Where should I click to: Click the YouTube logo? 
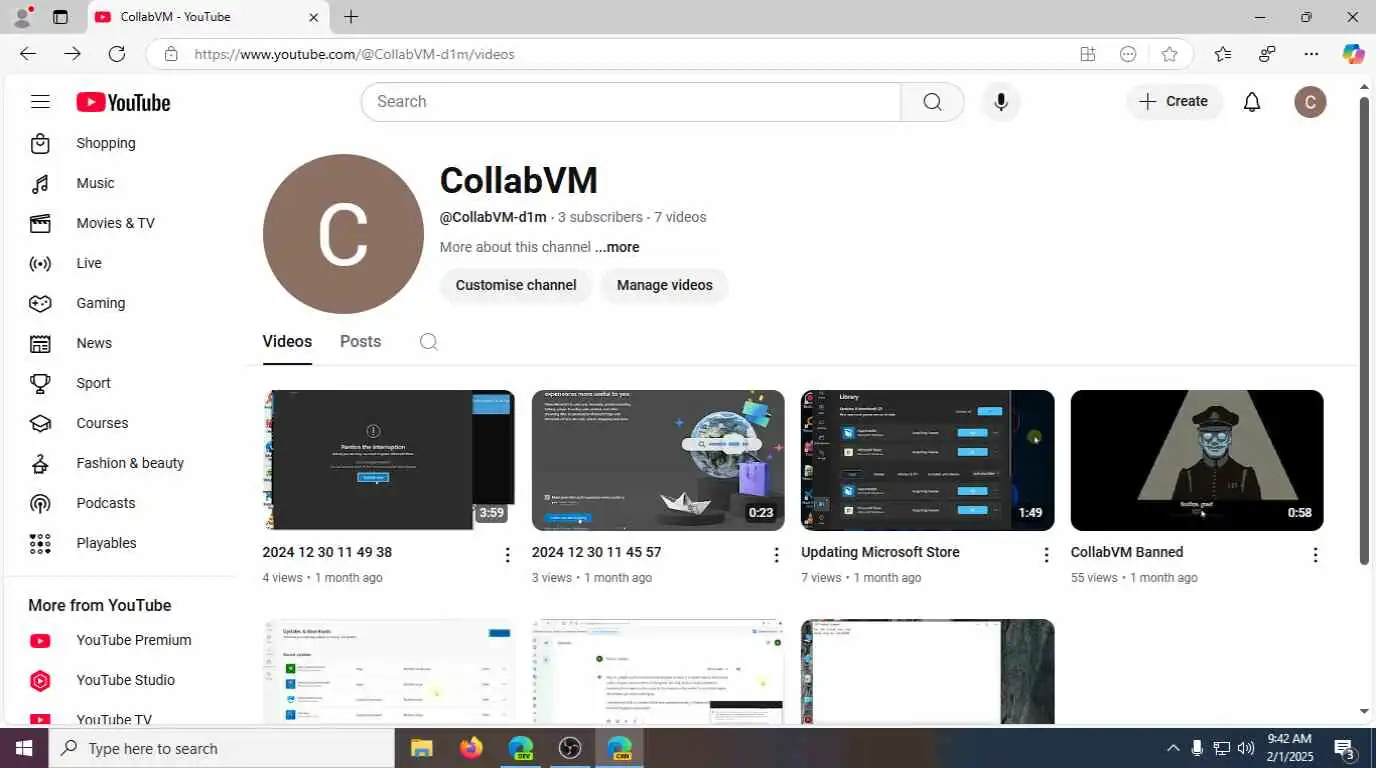(123, 102)
